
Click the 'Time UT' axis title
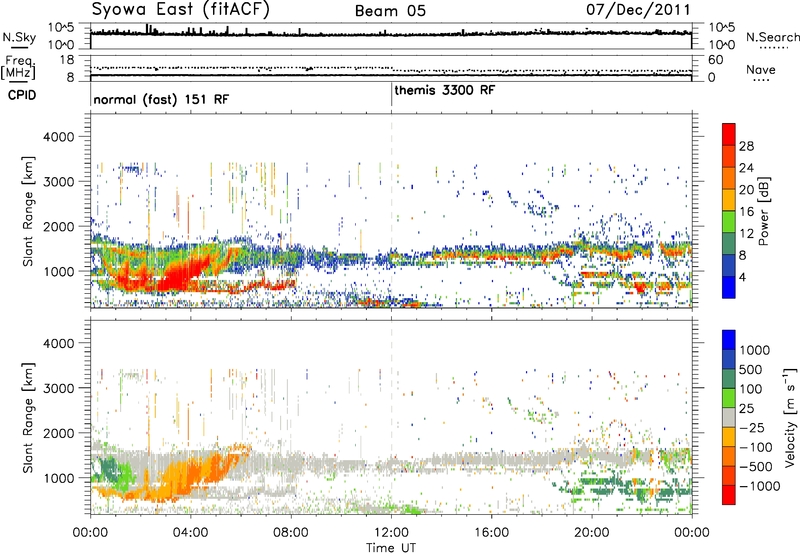point(391,548)
